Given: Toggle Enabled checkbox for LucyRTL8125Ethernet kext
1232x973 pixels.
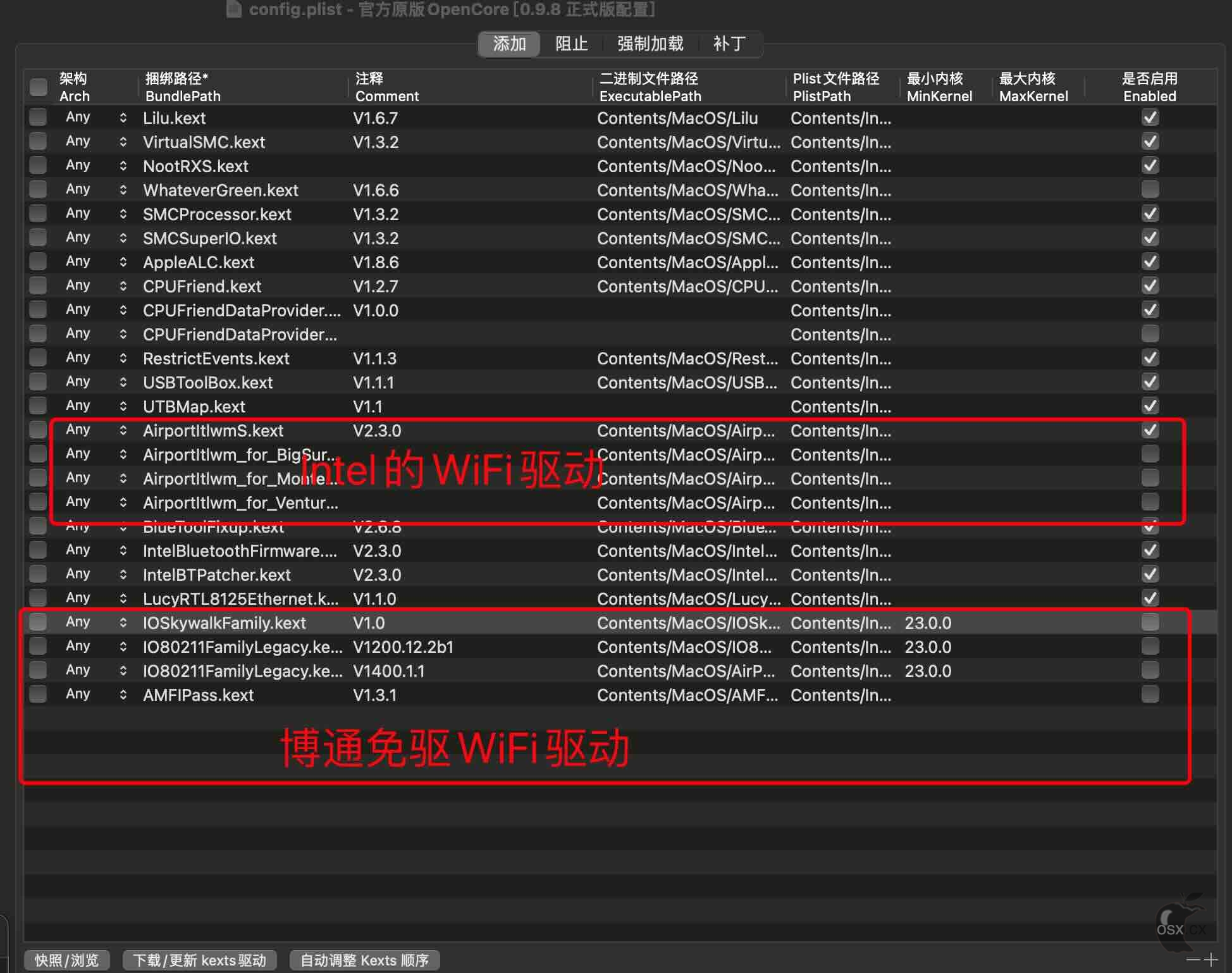Looking at the screenshot, I should (x=1150, y=598).
